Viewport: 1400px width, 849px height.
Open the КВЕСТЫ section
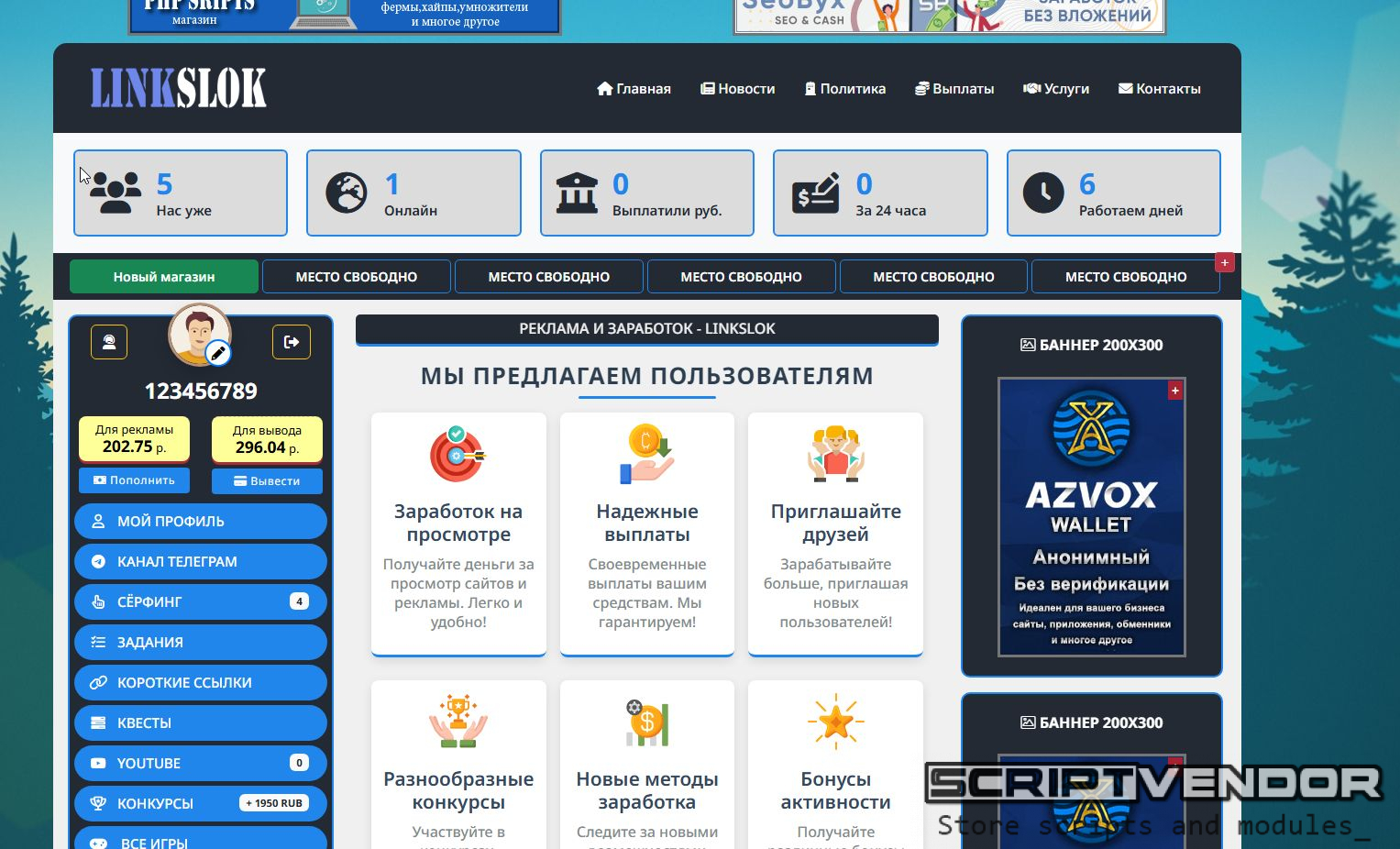pyautogui.click(x=201, y=722)
